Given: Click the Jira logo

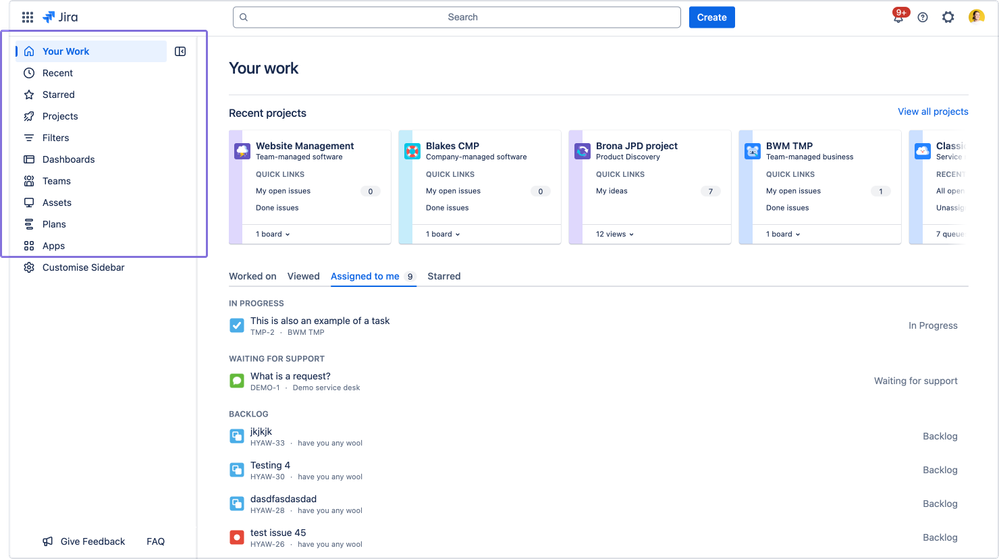Looking at the screenshot, I should coord(61,17).
